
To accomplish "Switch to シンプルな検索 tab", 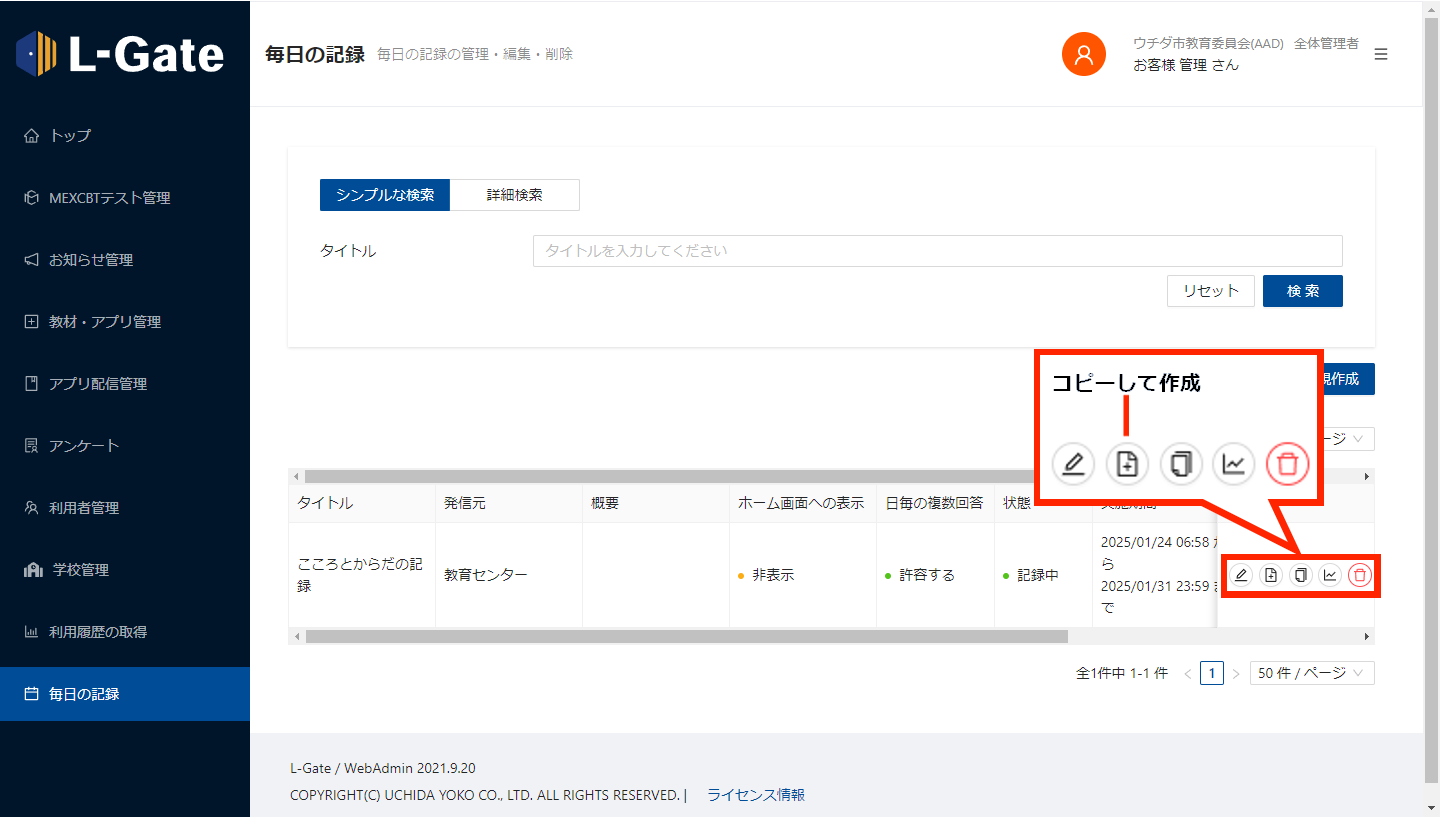I will 385,195.
